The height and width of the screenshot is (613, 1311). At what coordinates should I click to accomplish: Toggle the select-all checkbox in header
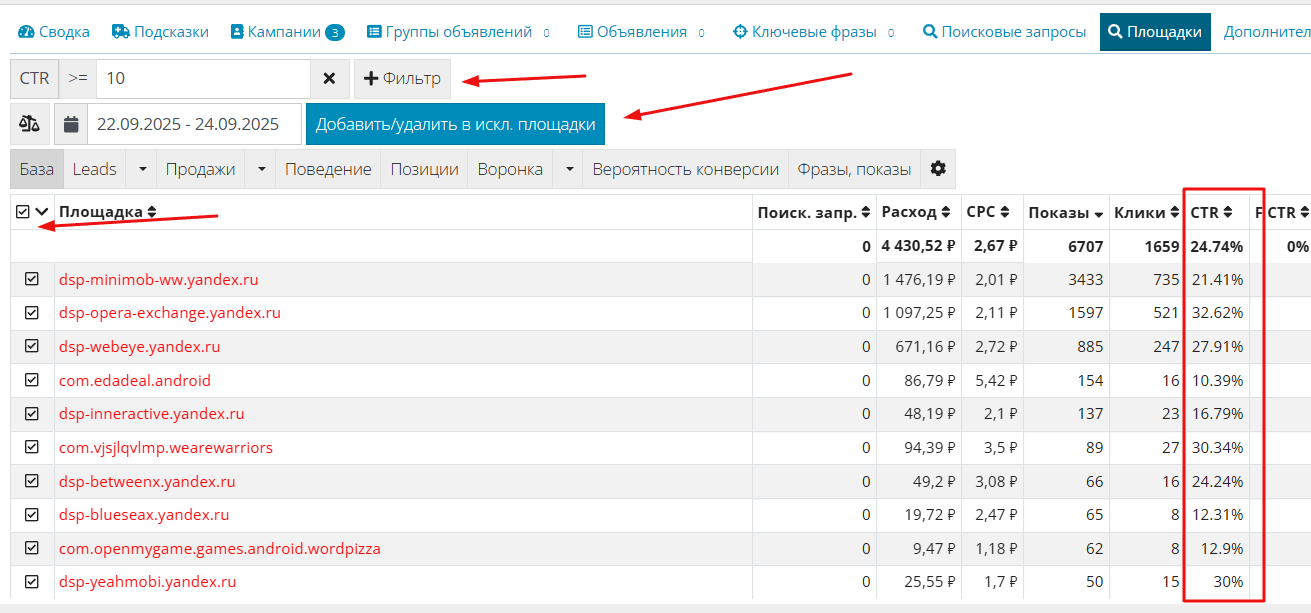pos(23,212)
